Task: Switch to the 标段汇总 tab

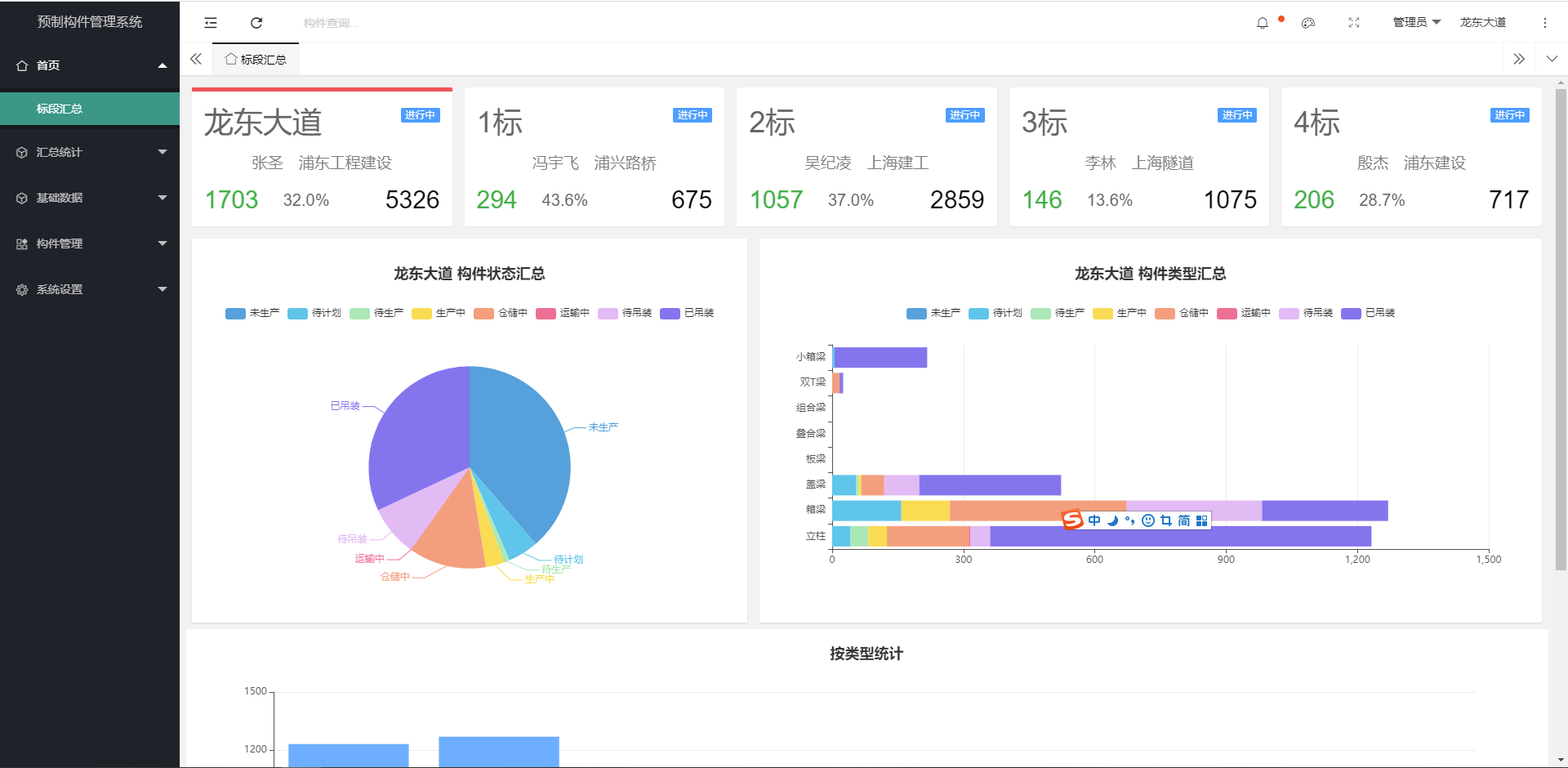Action: (x=256, y=60)
